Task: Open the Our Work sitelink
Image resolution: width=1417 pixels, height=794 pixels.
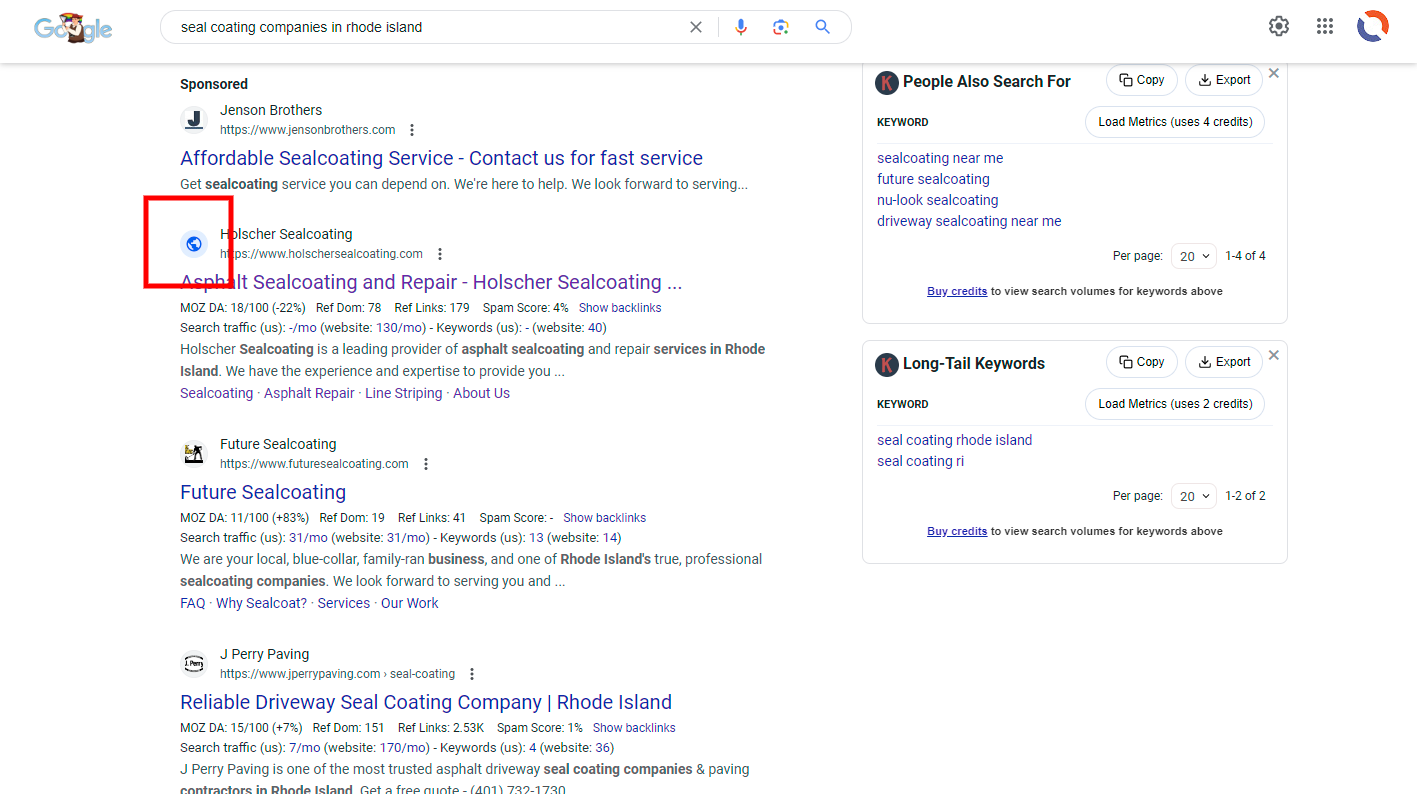Action: (409, 603)
